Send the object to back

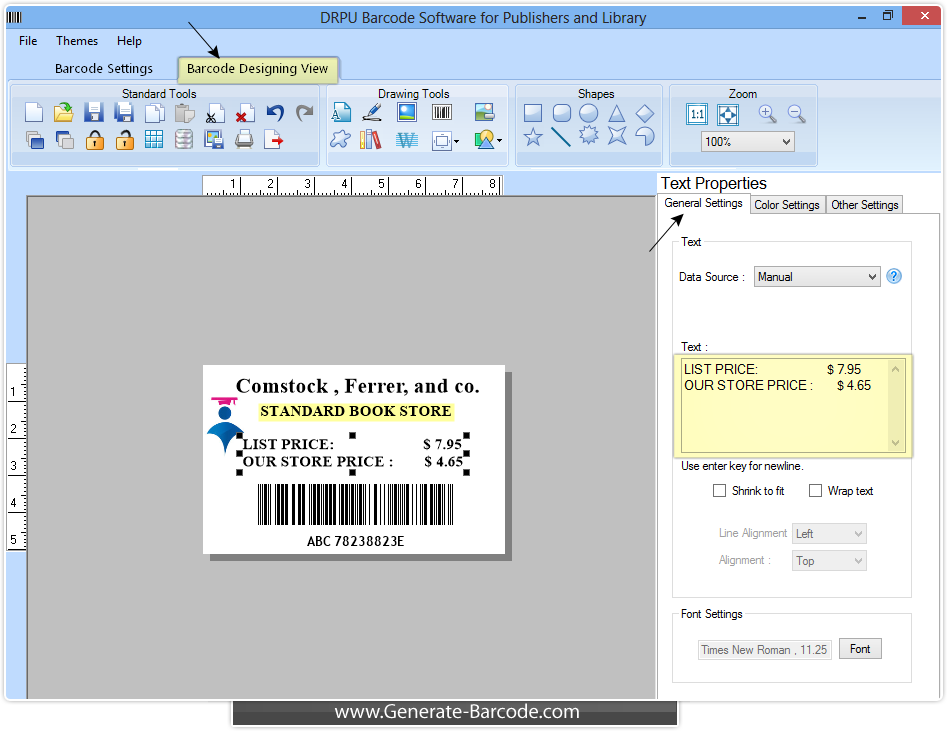point(64,140)
